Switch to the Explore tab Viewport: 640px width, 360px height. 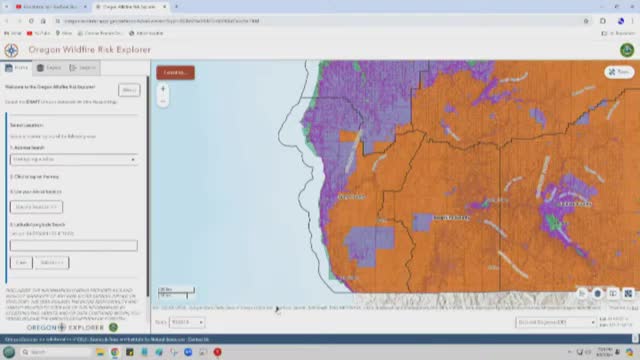tap(49, 68)
